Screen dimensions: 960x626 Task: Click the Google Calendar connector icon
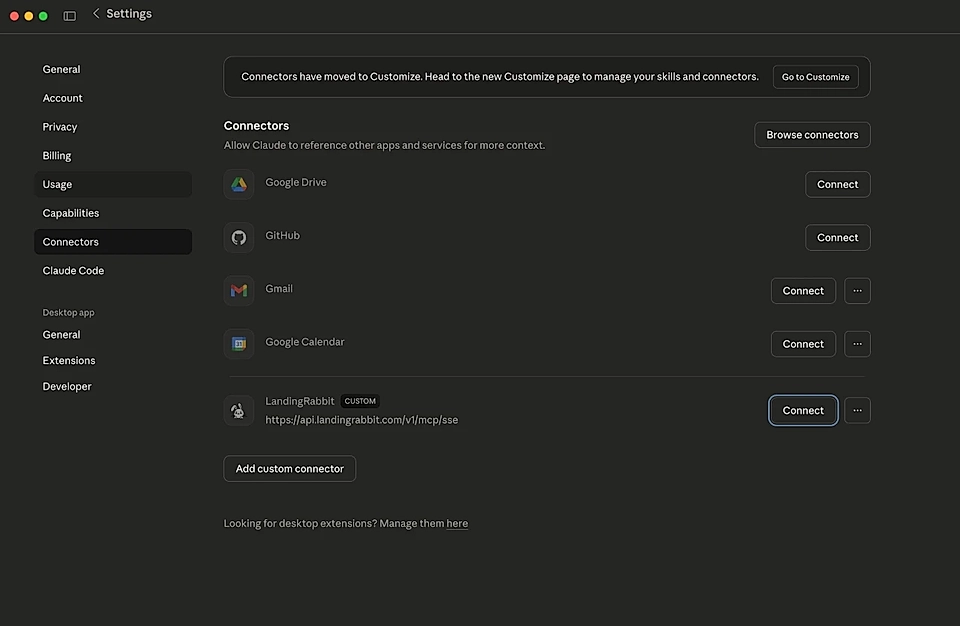click(239, 343)
